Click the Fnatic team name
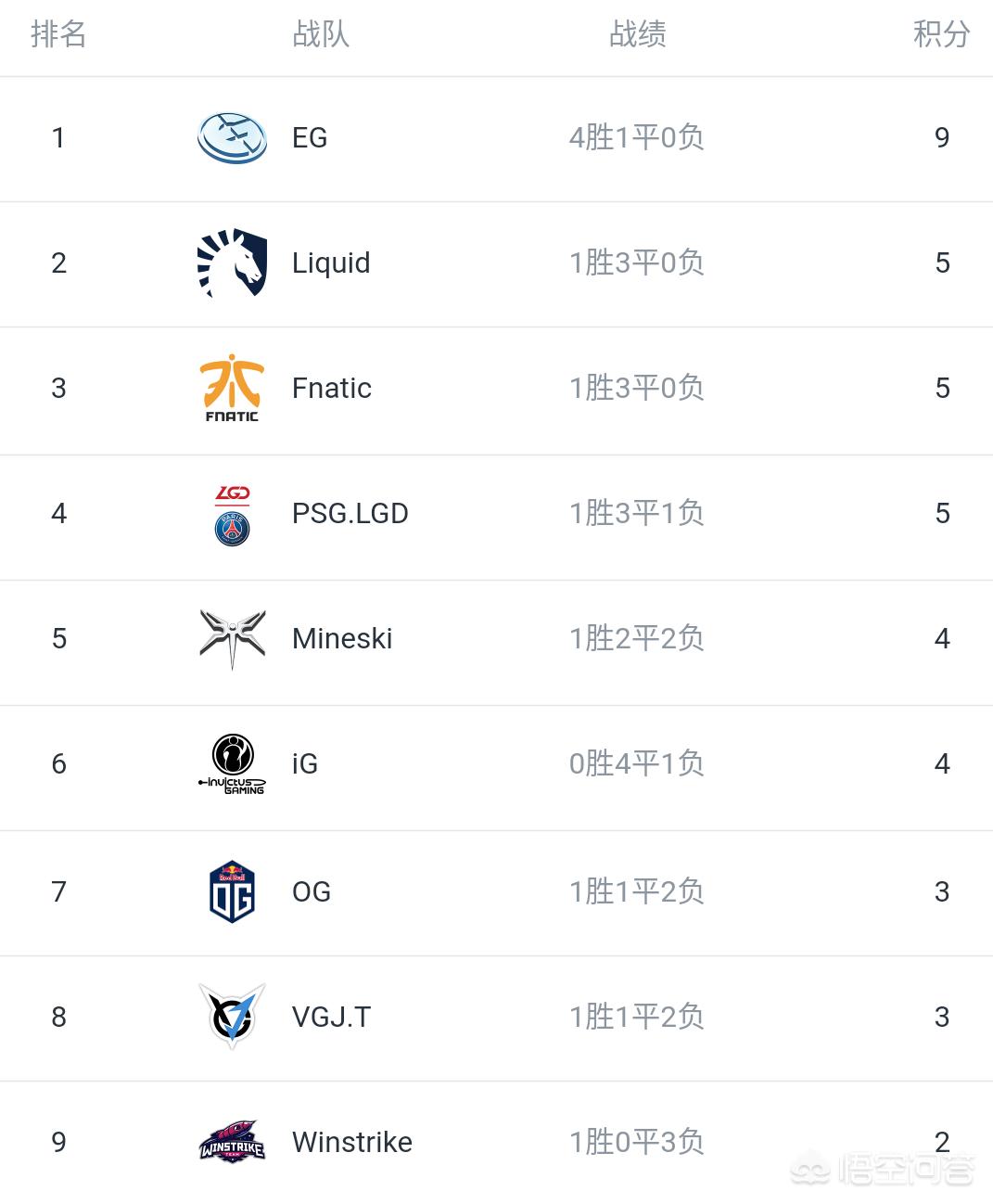Image resolution: width=993 pixels, height=1204 pixels. [332, 388]
